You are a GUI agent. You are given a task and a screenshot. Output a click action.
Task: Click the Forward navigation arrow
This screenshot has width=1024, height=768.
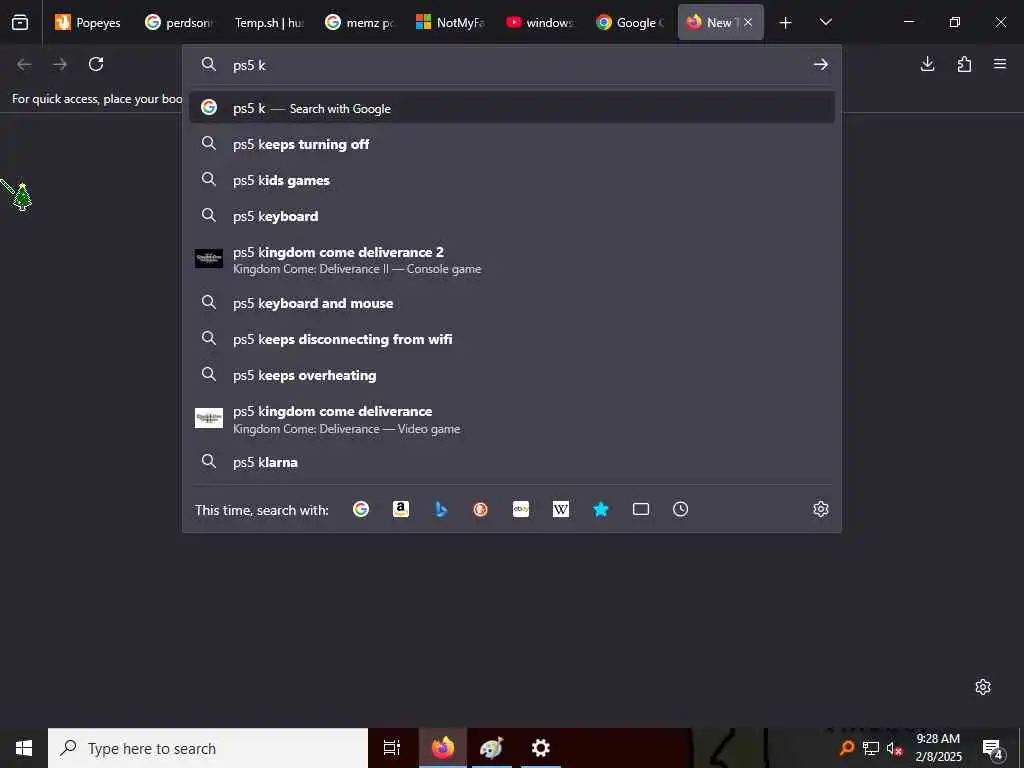(x=60, y=64)
